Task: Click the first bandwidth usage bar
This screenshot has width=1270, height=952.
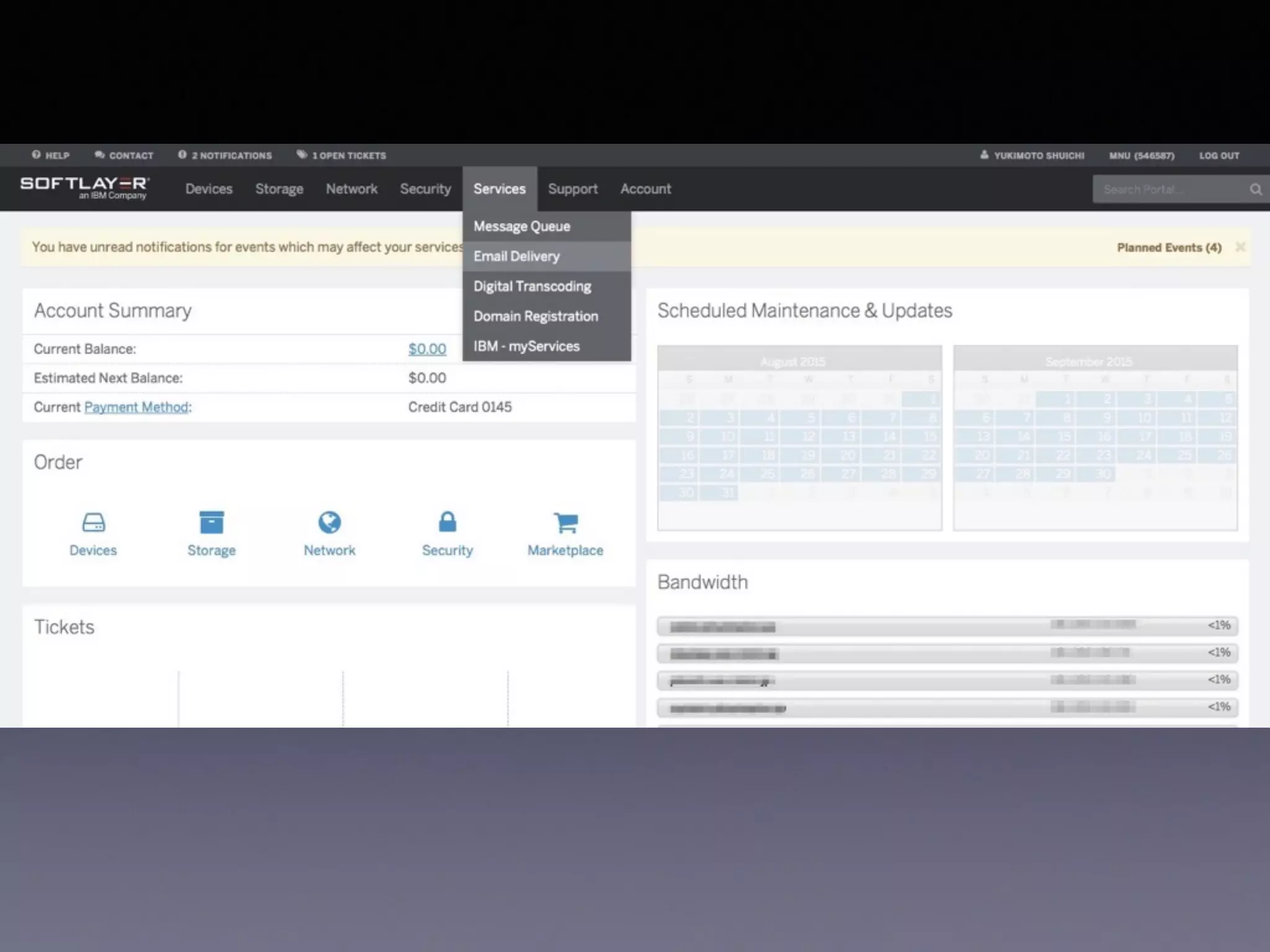Action: (x=948, y=626)
